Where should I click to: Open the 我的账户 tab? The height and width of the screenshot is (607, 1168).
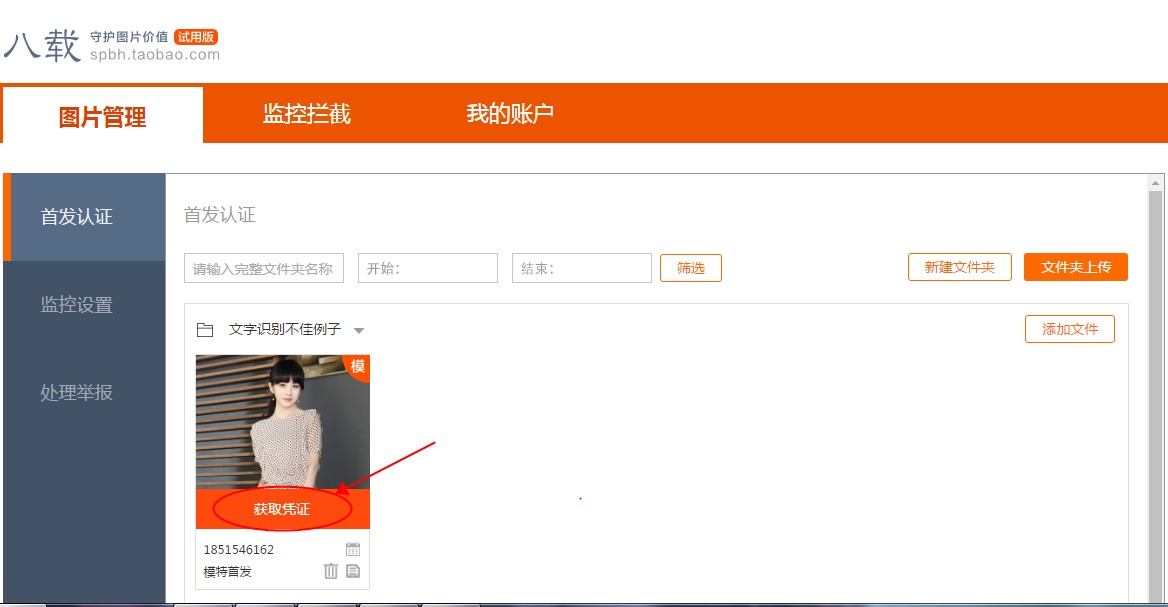pos(512,114)
